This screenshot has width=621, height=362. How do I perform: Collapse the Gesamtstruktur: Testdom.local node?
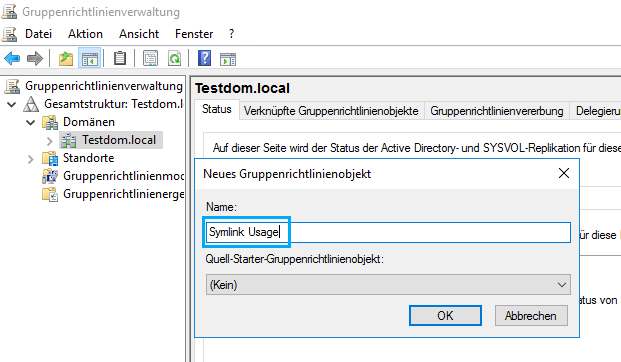(12, 105)
